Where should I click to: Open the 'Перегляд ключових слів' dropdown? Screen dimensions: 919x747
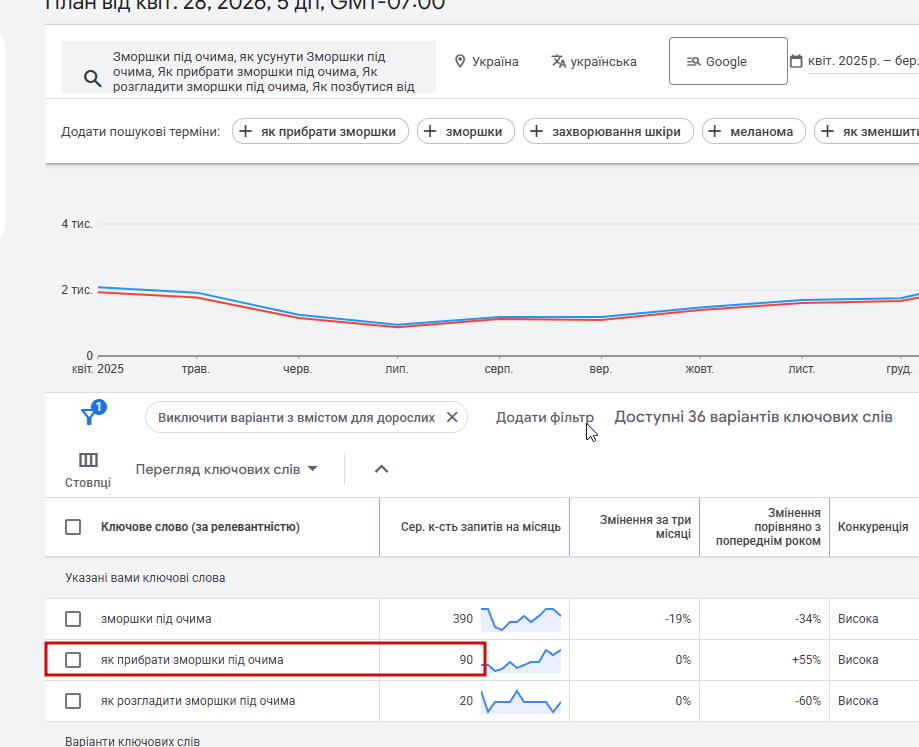pos(227,469)
